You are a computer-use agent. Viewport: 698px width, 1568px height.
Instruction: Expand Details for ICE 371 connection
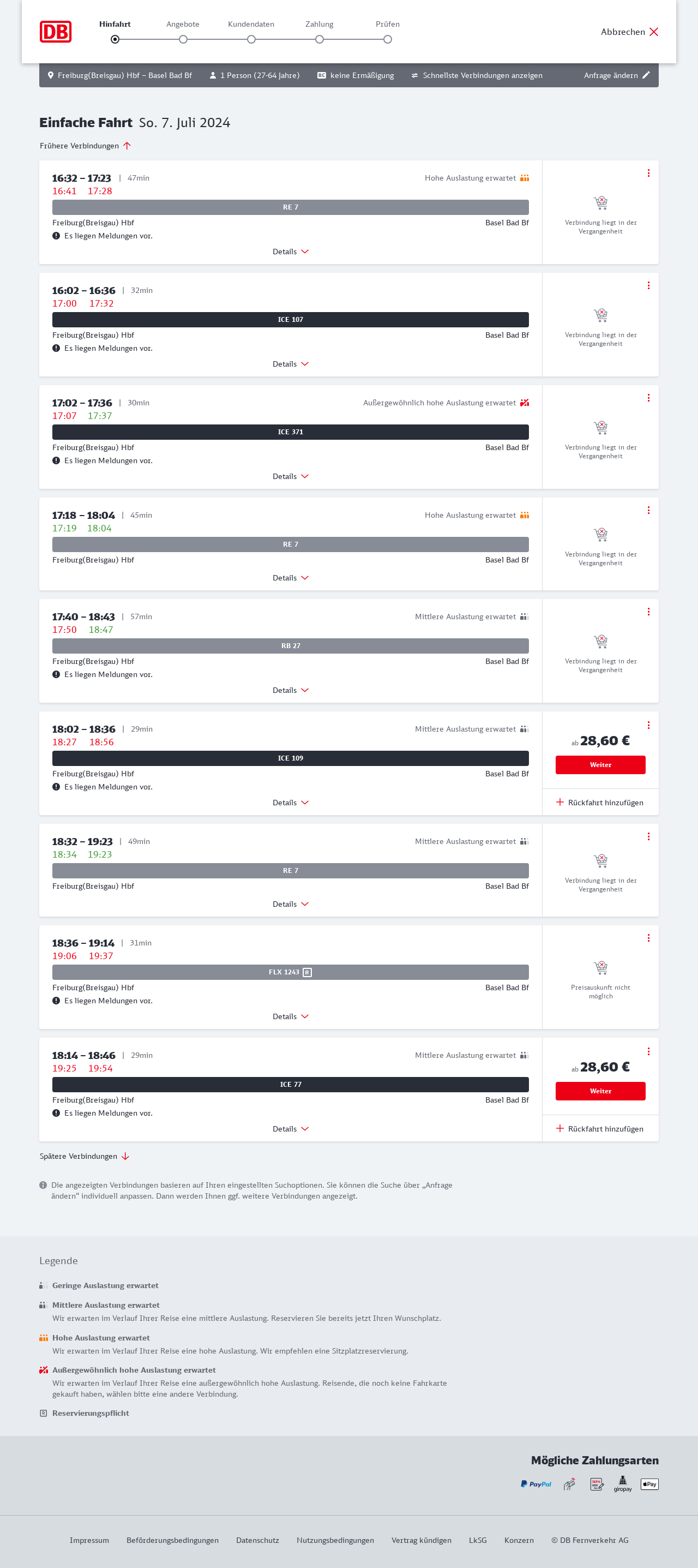[x=290, y=477]
